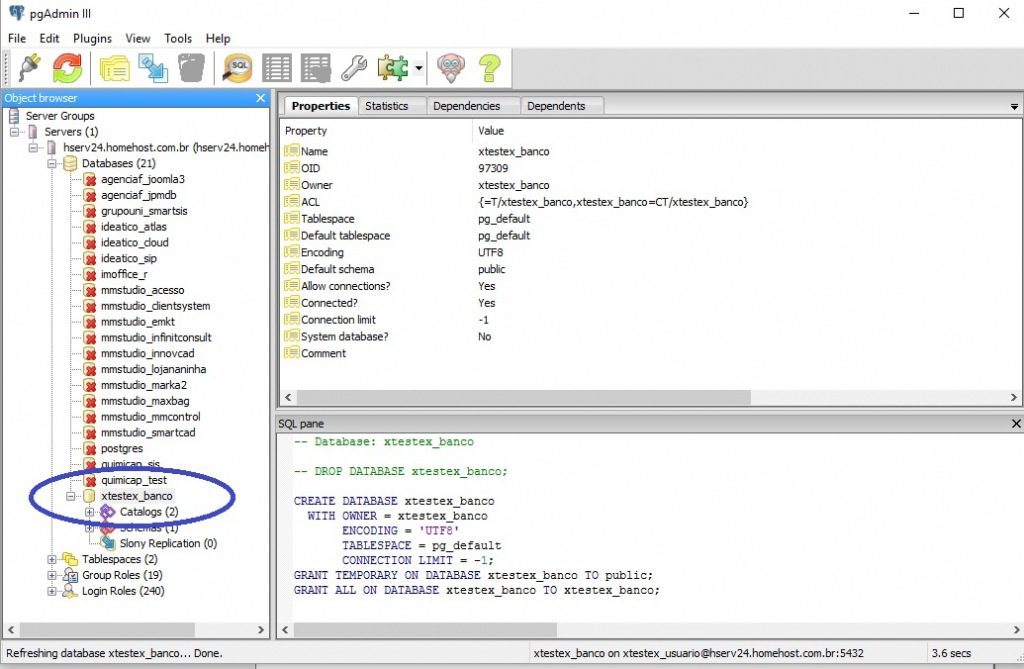Open the Tools menu
The width and height of the screenshot is (1024, 669).
(x=178, y=38)
